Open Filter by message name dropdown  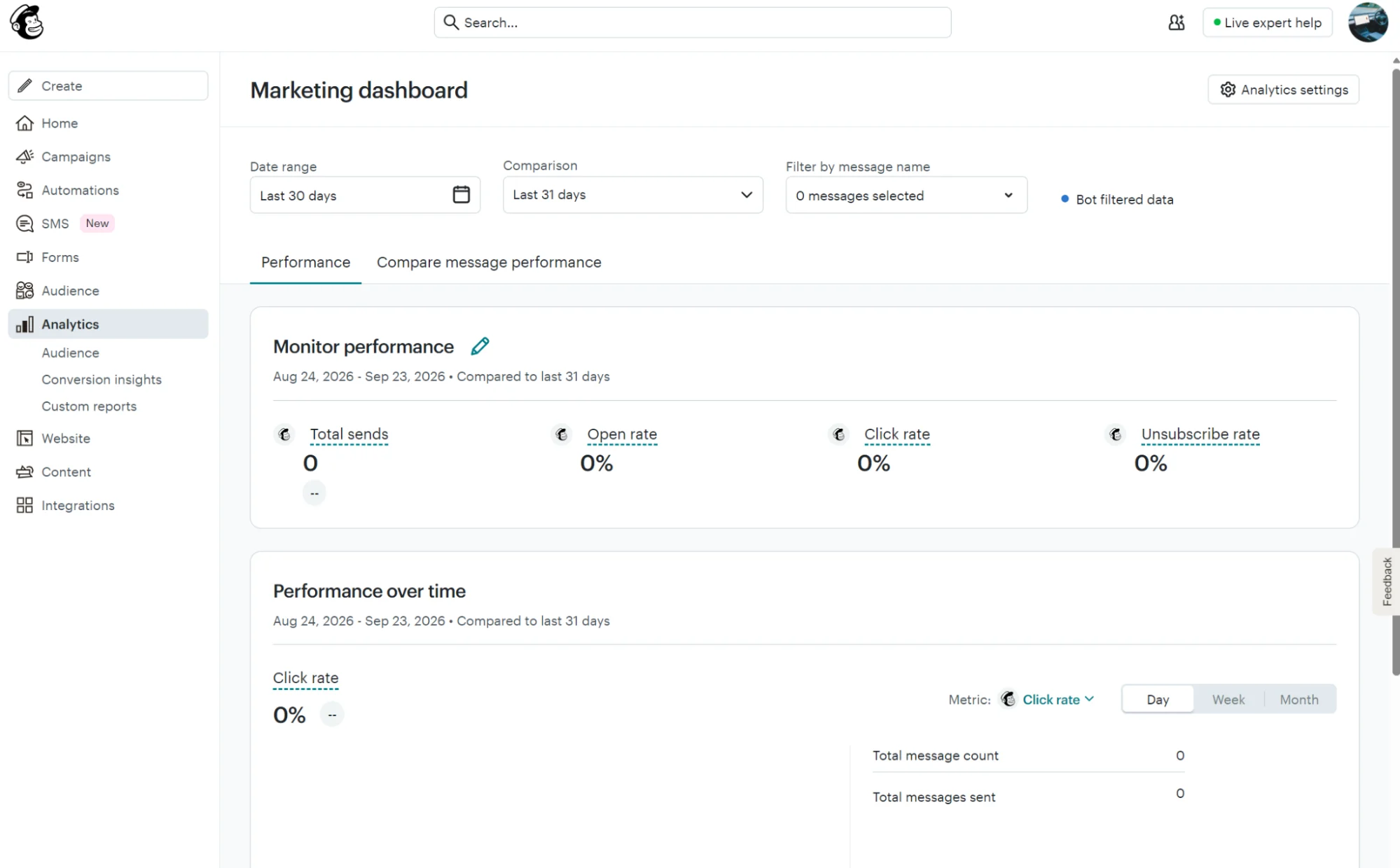(x=906, y=195)
